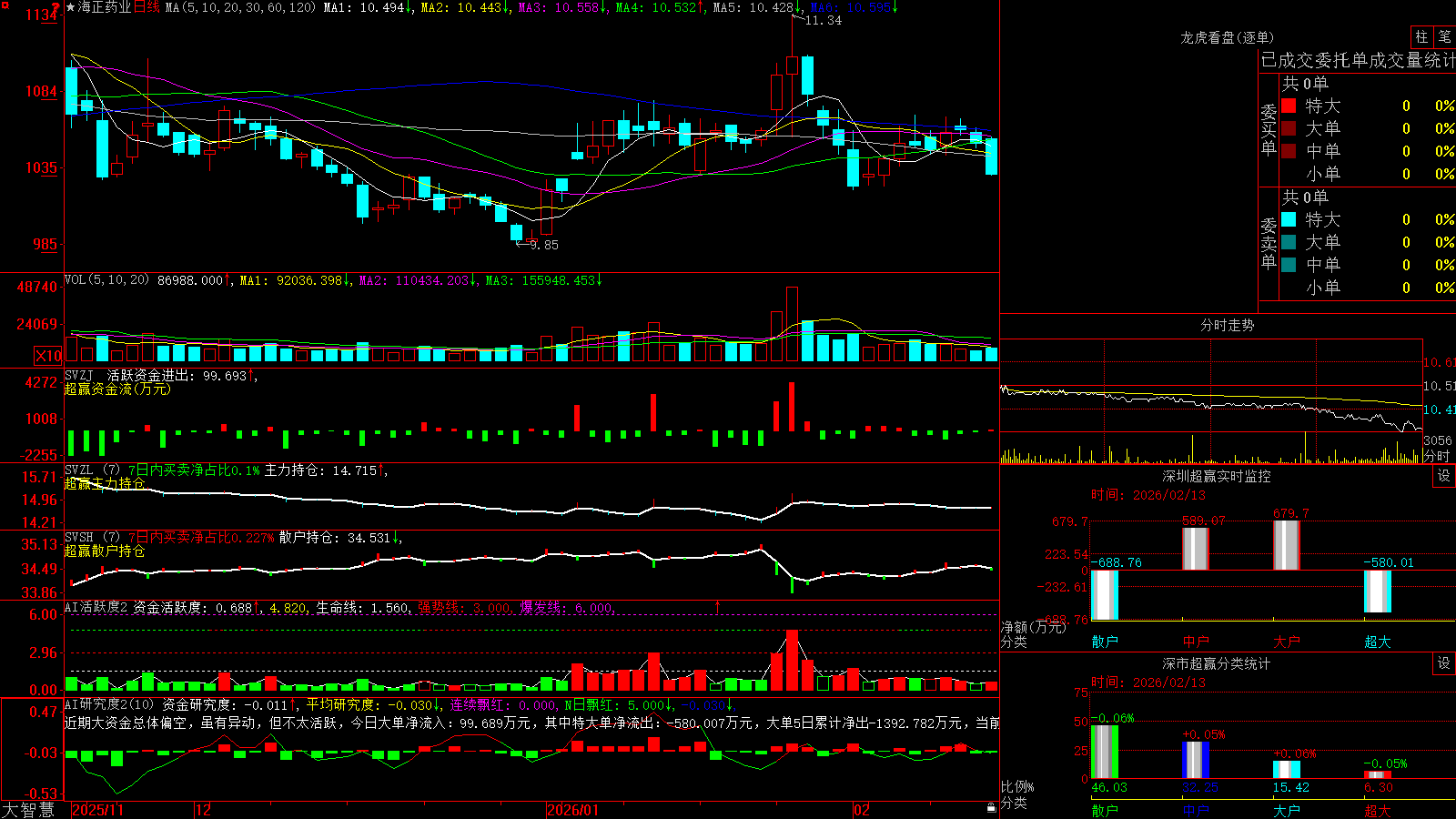Click the red up-arrow marker in AI活跃度 panel
The image size is (1456, 819).
coord(717,606)
